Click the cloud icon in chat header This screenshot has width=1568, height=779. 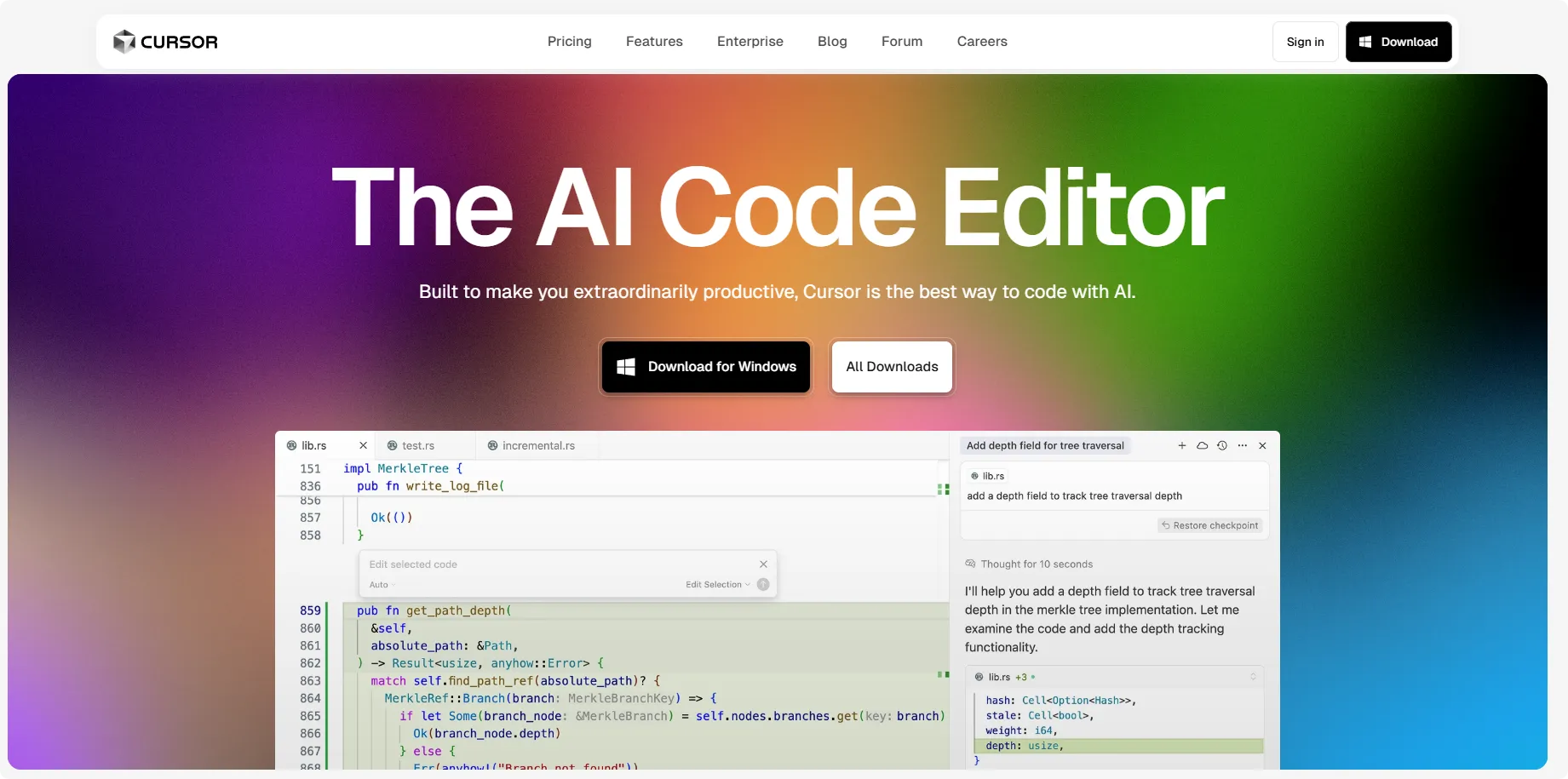point(1202,445)
